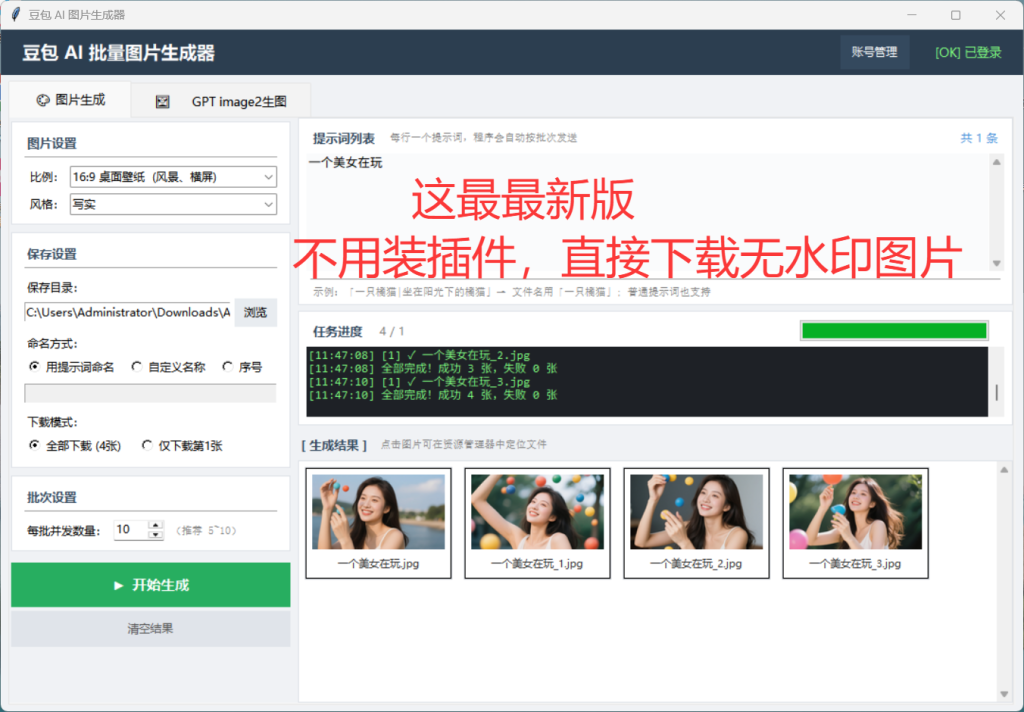This screenshot has width=1024, height=712.
Task: Click results panel scrollbar down arrow
Action: tap(1004, 694)
